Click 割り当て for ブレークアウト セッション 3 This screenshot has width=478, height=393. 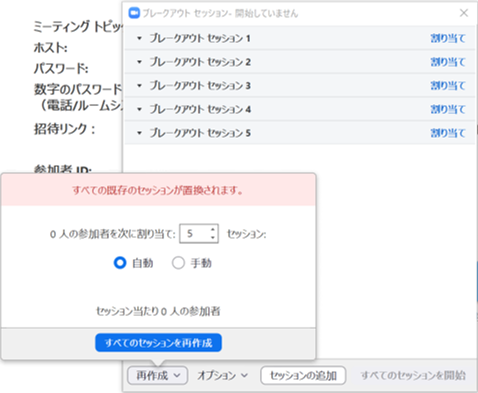click(448, 86)
